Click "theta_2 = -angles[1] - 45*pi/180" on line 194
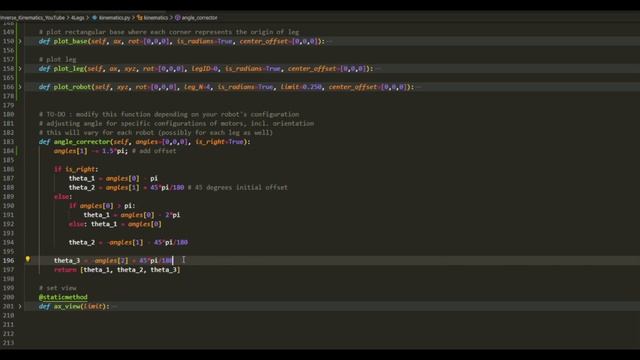 pyautogui.click(x=128, y=242)
